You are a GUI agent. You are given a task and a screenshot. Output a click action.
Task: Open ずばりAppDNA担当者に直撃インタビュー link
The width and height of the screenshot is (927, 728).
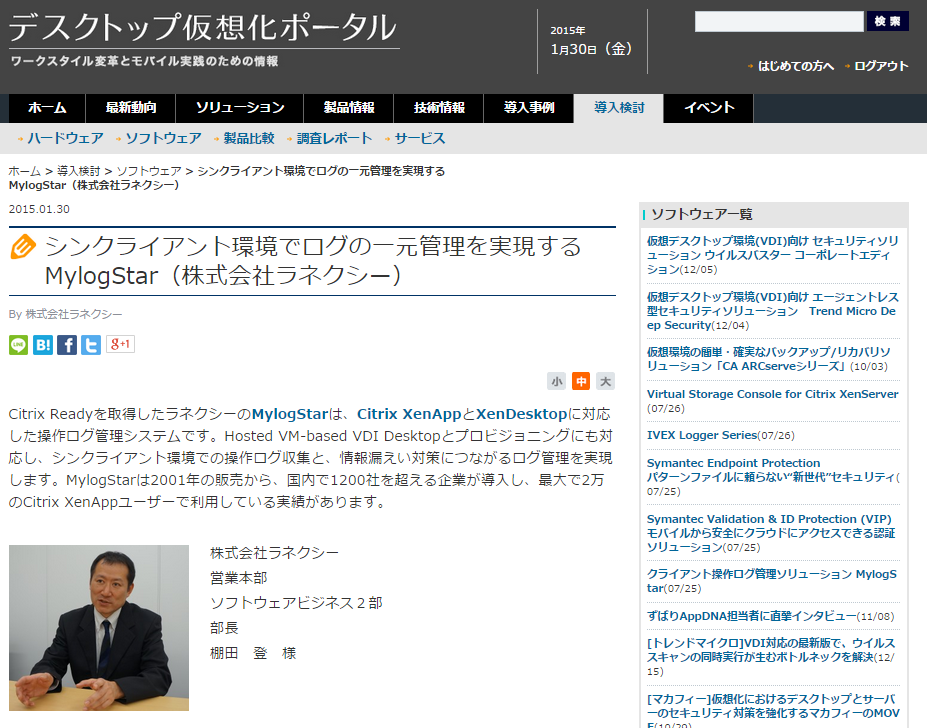click(751, 616)
